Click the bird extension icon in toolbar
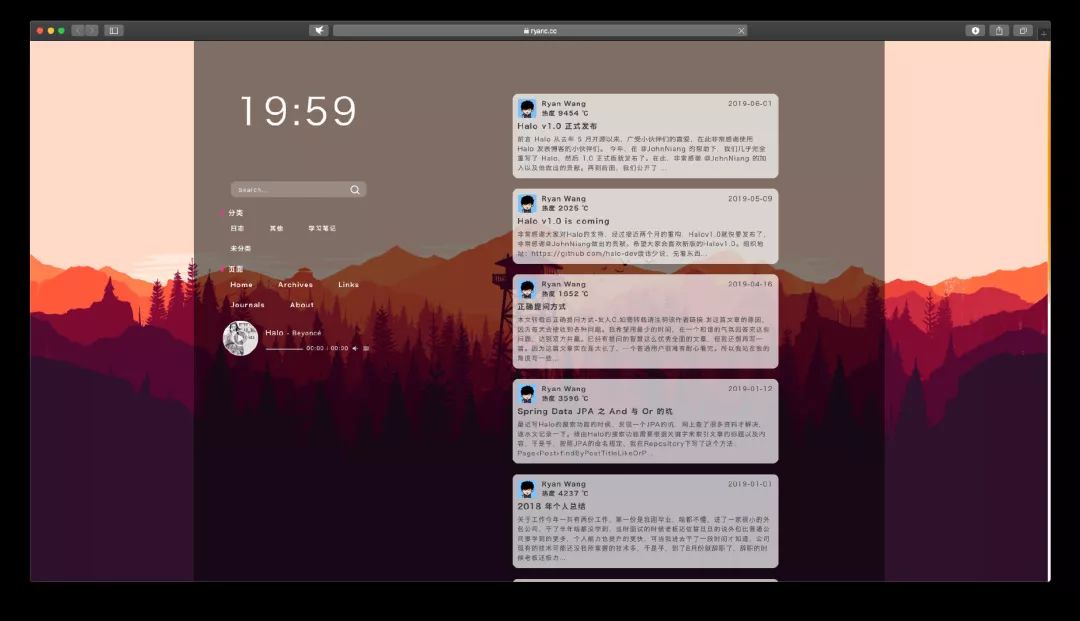 318,30
